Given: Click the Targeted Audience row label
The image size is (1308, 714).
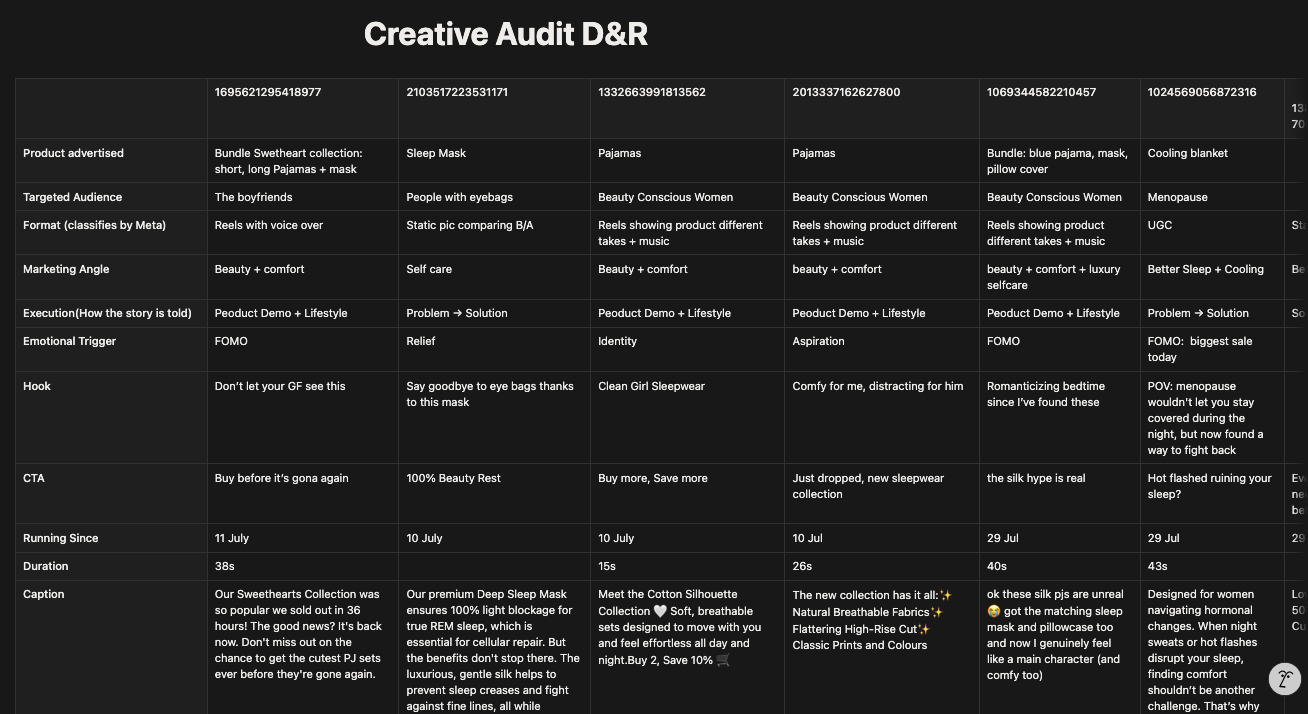Looking at the screenshot, I should tap(72, 197).
